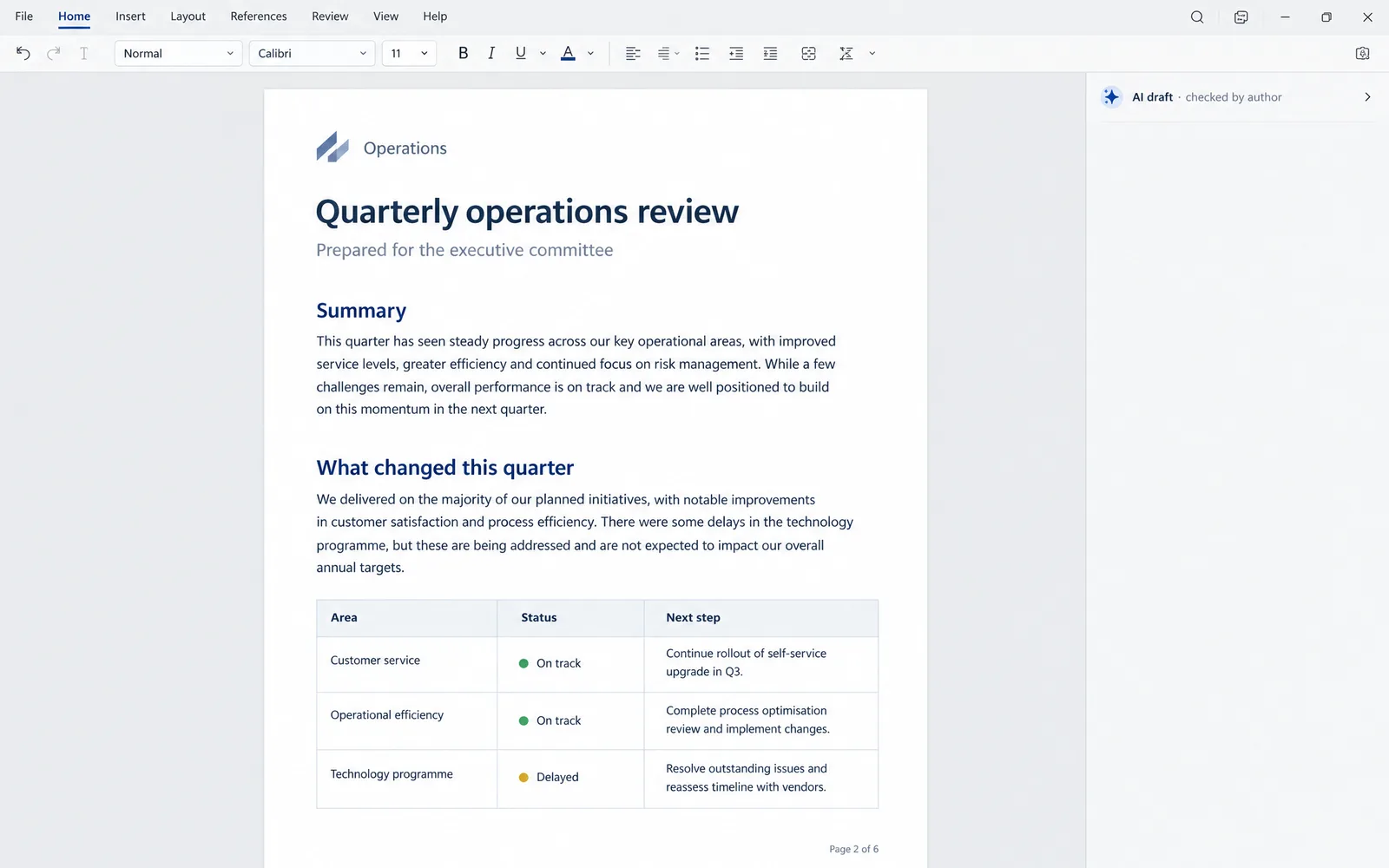Insert a bulleted list
This screenshot has width=1389, height=868.
[702, 54]
